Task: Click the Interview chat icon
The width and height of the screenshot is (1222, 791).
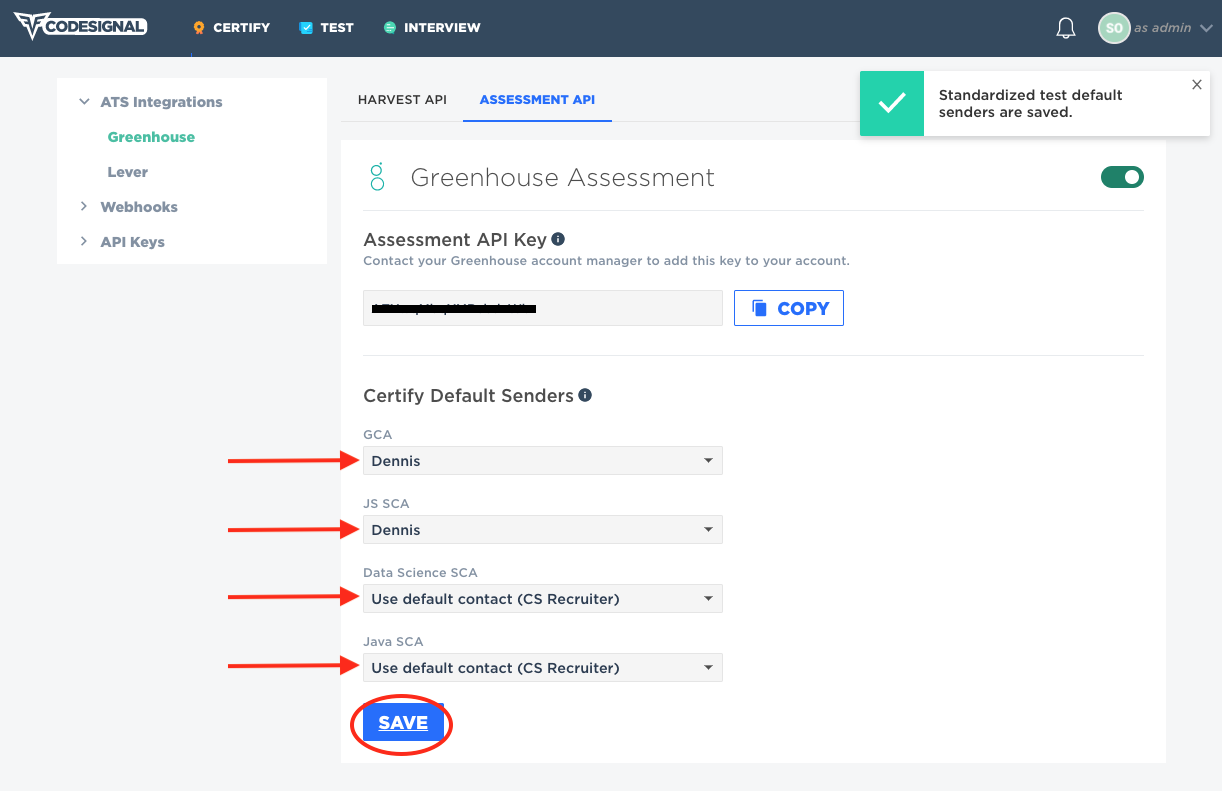Action: [x=390, y=28]
